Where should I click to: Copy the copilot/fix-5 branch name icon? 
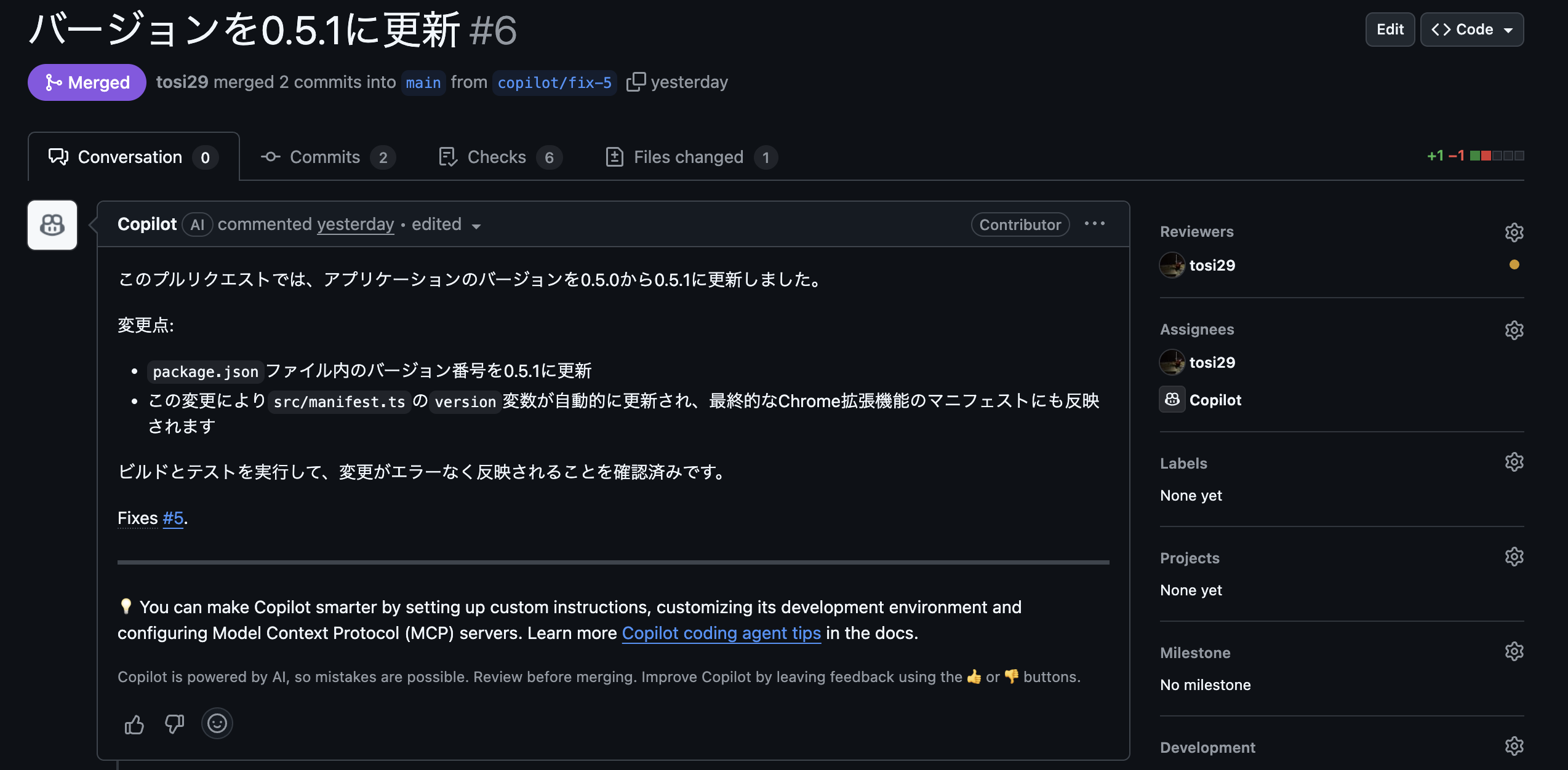coord(636,82)
